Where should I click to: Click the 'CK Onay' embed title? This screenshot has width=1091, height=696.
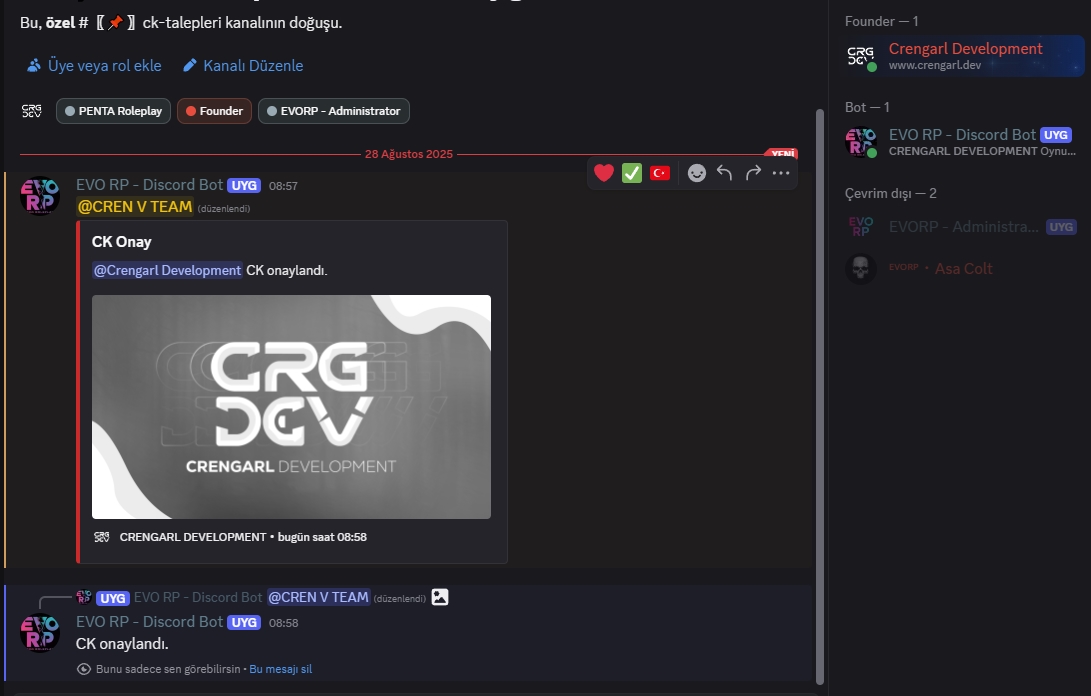[x=122, y=242]
